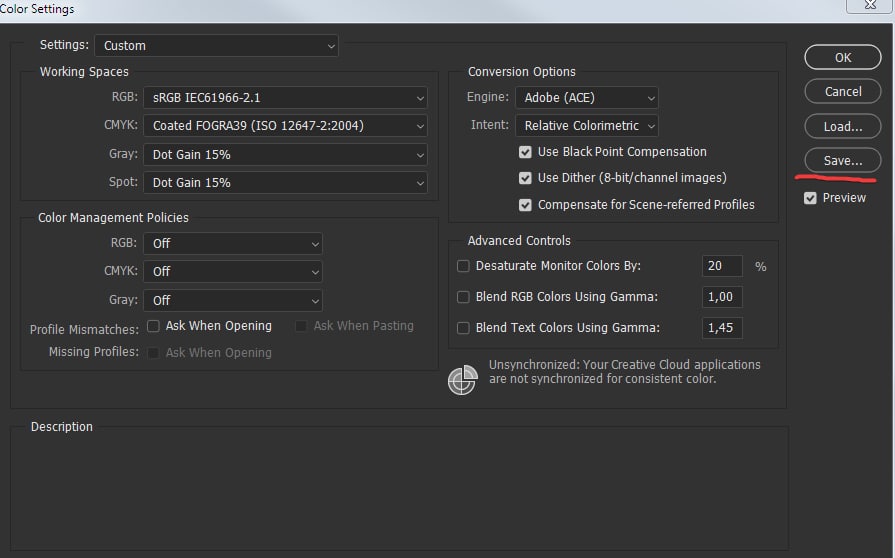Open the Conversion Engine Adobe (ACE) dropdown

pyautogui.click(x=587, y=98)
